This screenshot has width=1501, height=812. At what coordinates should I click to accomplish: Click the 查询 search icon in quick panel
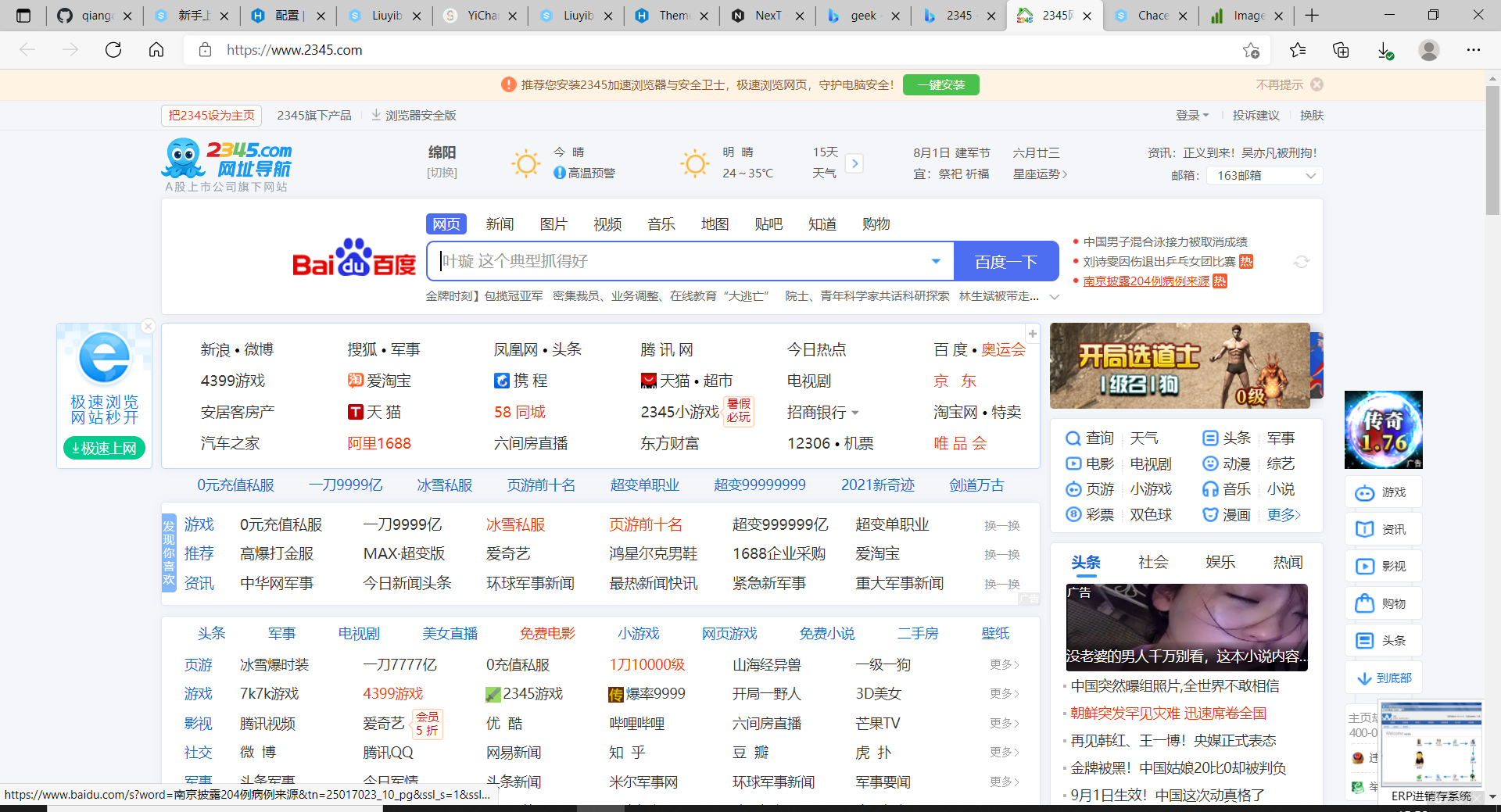(1073, 438)
